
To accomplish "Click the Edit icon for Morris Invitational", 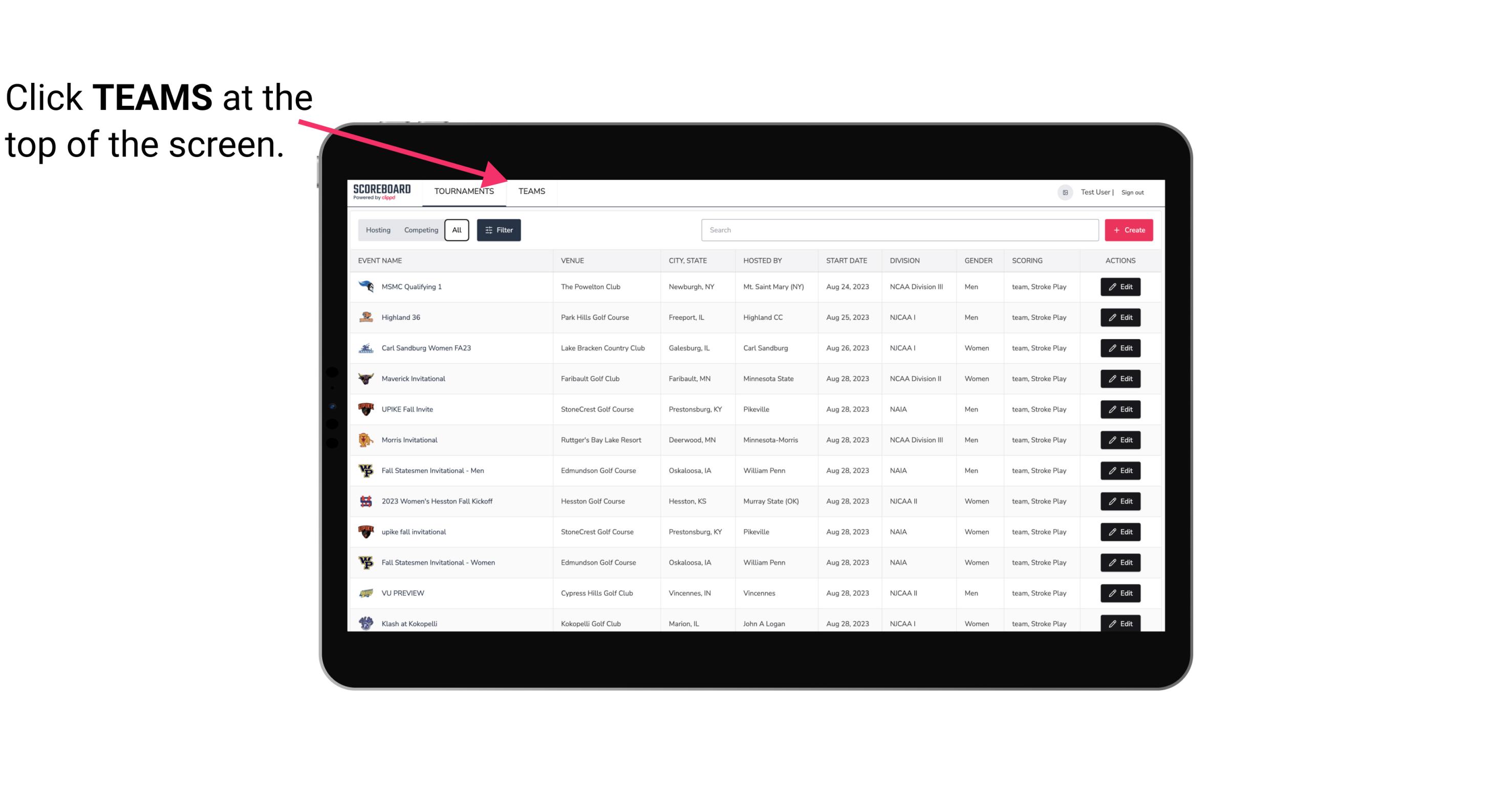I will [x=1120, y=440].
